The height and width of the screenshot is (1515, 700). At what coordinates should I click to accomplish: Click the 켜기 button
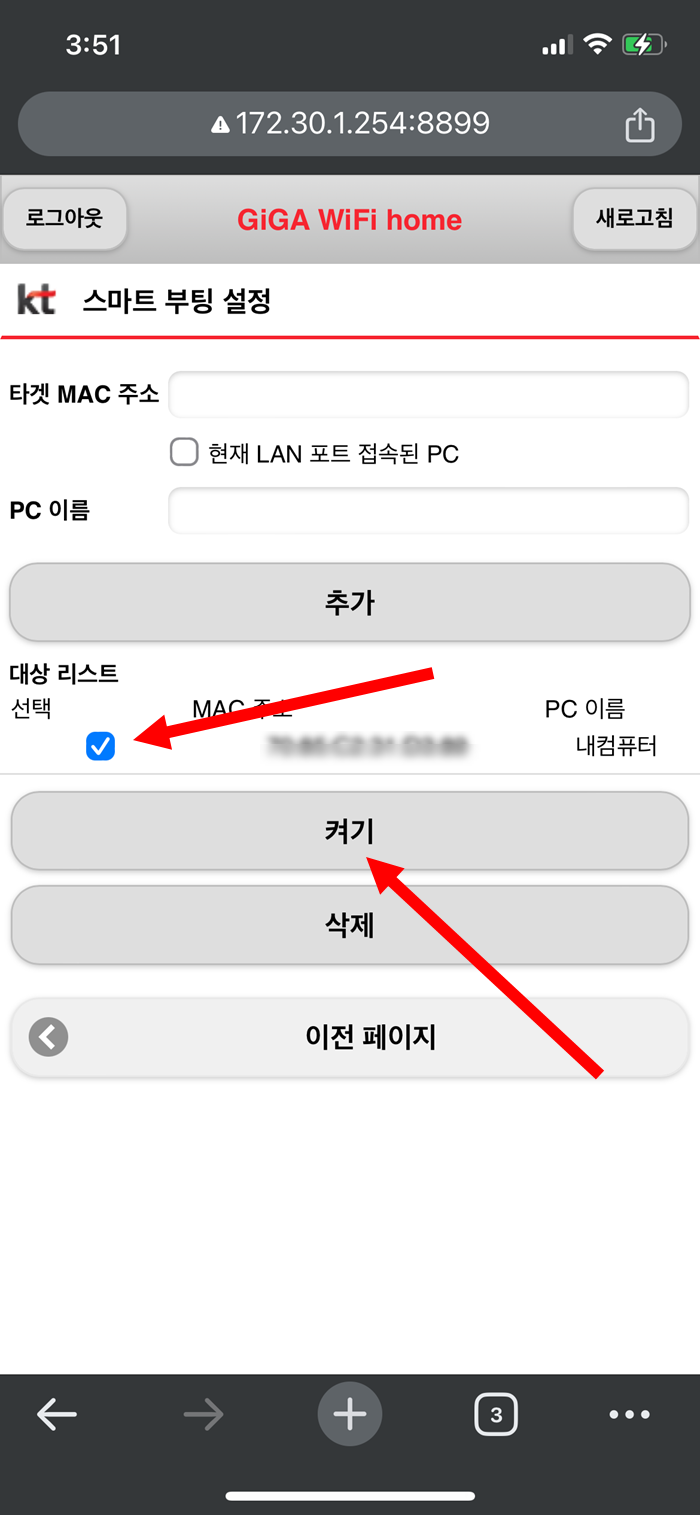(x=350, y=831)
